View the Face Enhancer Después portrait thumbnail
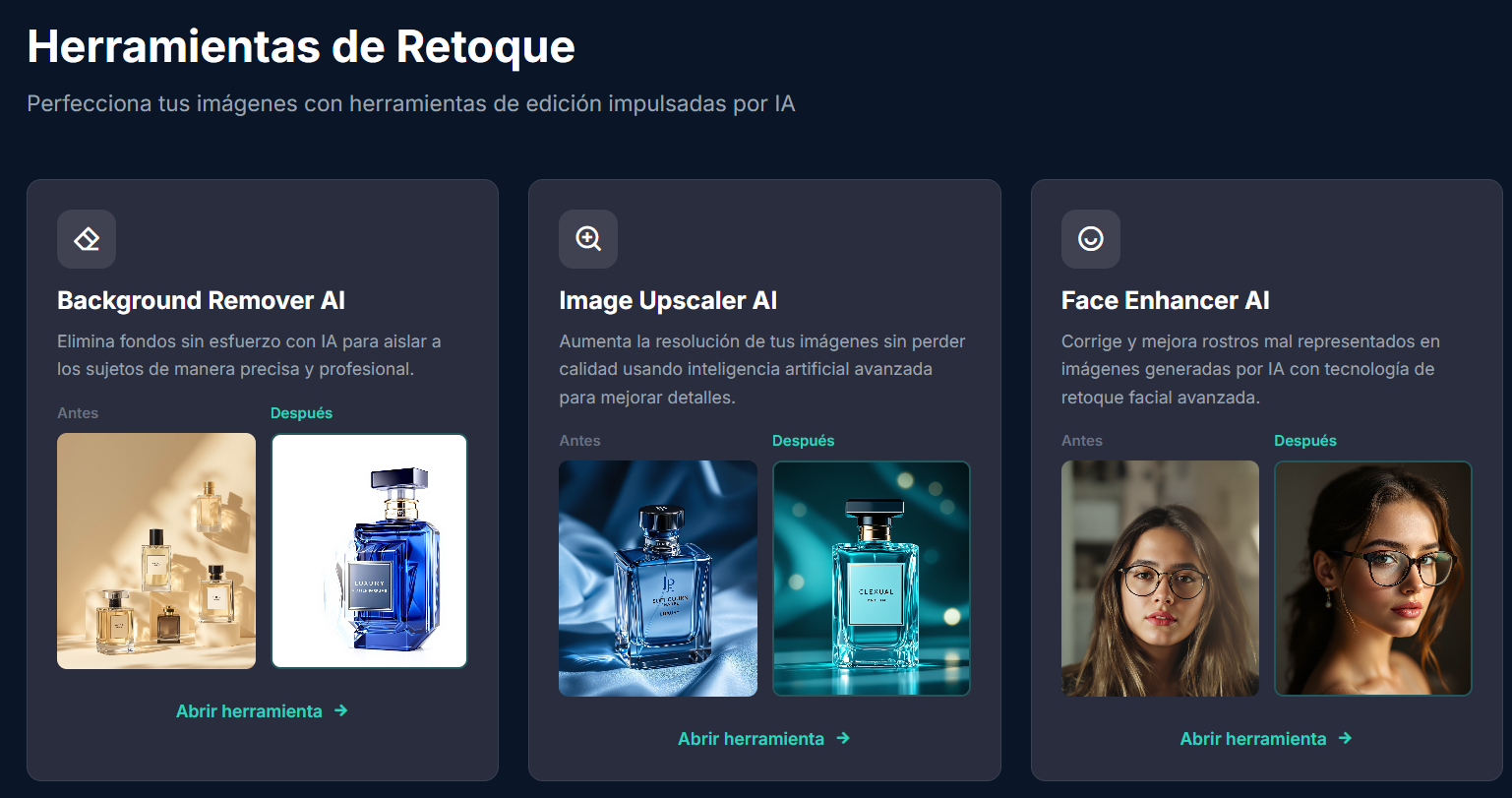The width and height of the screenshot is (1512, 798). [1373, 579]
